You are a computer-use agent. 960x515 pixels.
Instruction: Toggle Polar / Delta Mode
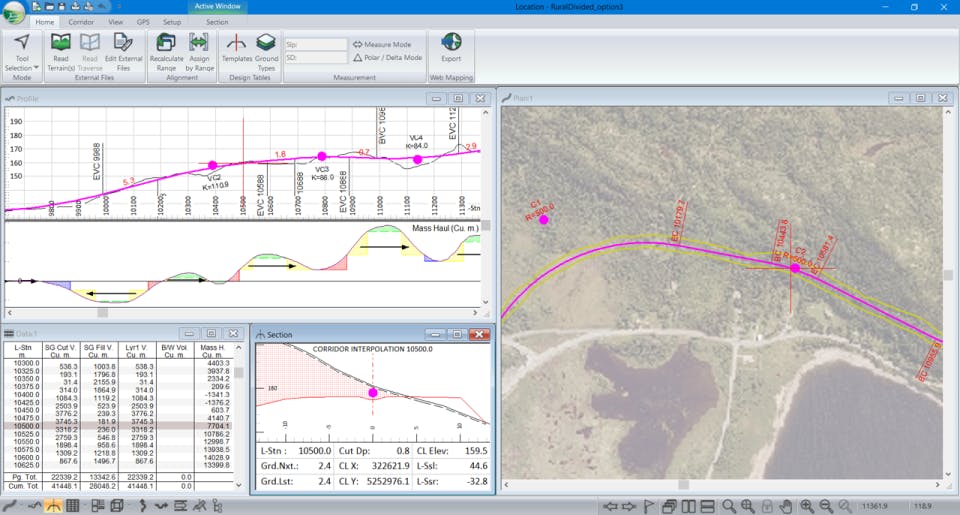pyautogui.click(x=388, y=58)
